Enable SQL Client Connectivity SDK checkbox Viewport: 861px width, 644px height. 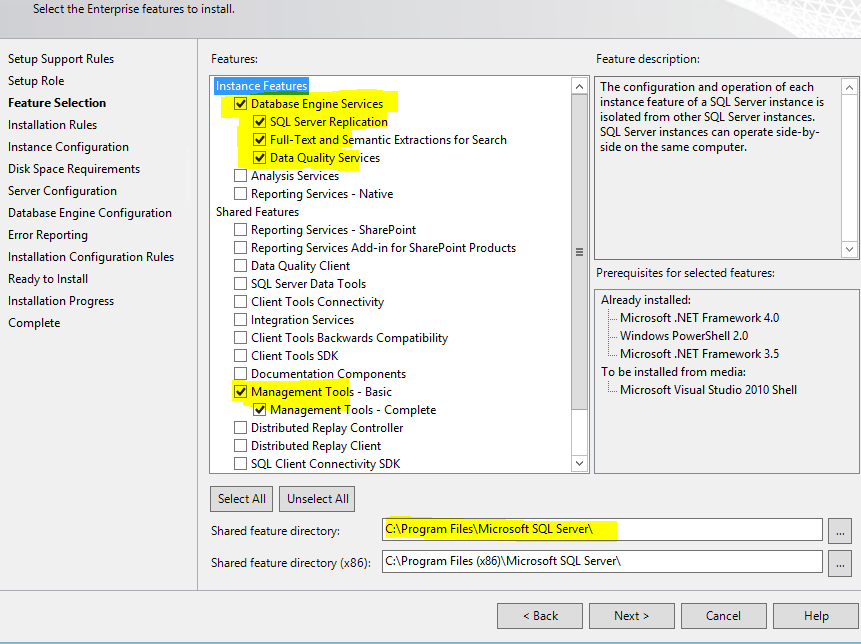pyautogui.click(x=241, y=464)
